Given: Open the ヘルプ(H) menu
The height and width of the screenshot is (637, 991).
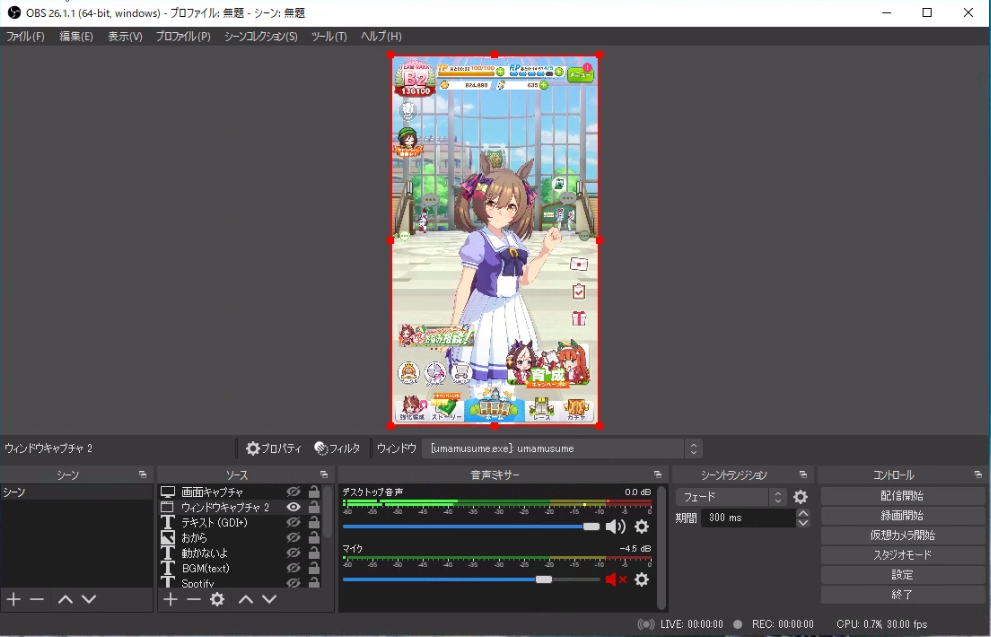Looking at the screenshot, I should point(380,37).
